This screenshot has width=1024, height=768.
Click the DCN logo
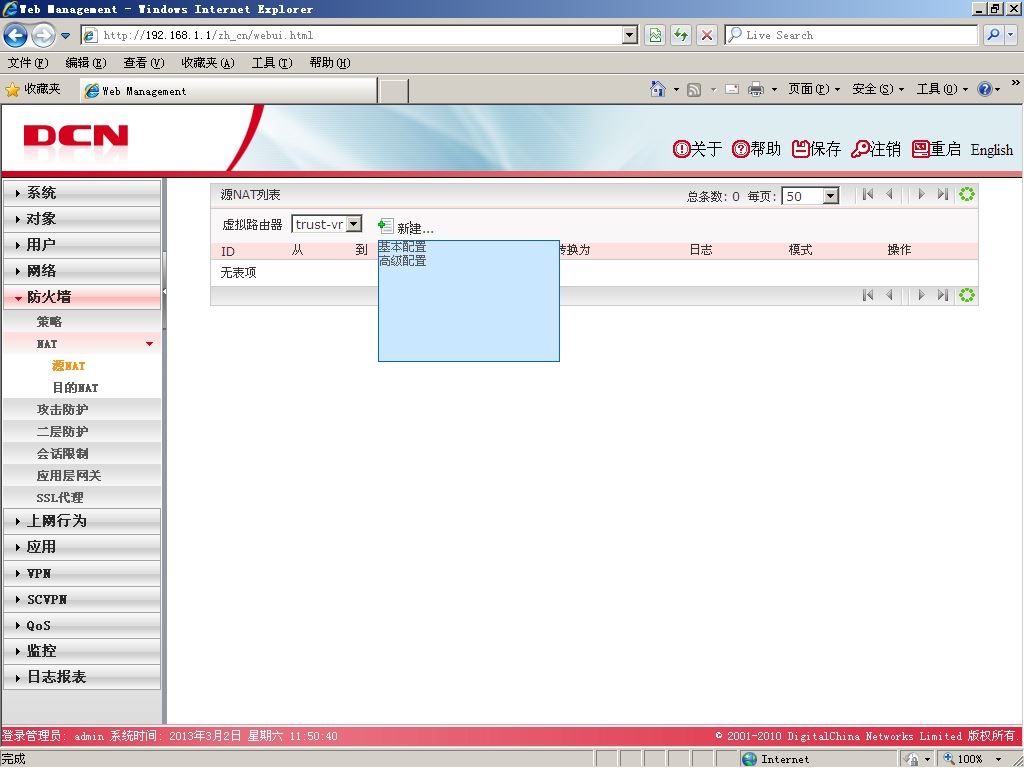[x=76, y=136]
